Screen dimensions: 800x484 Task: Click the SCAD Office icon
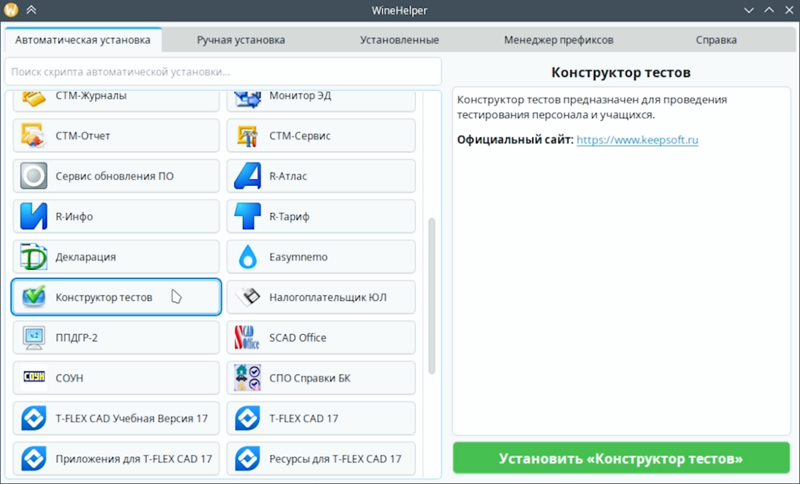pos(247,337)
